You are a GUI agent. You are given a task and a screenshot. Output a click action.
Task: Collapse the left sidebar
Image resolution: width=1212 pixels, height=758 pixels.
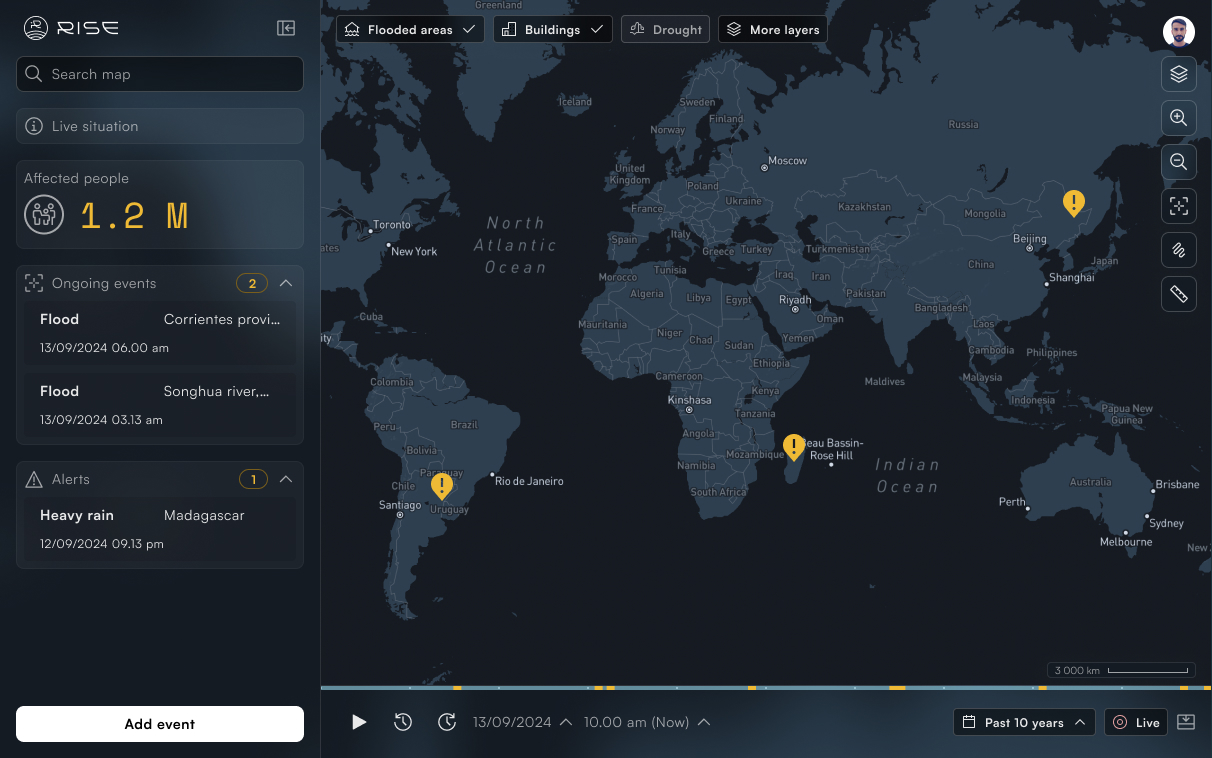286,28
